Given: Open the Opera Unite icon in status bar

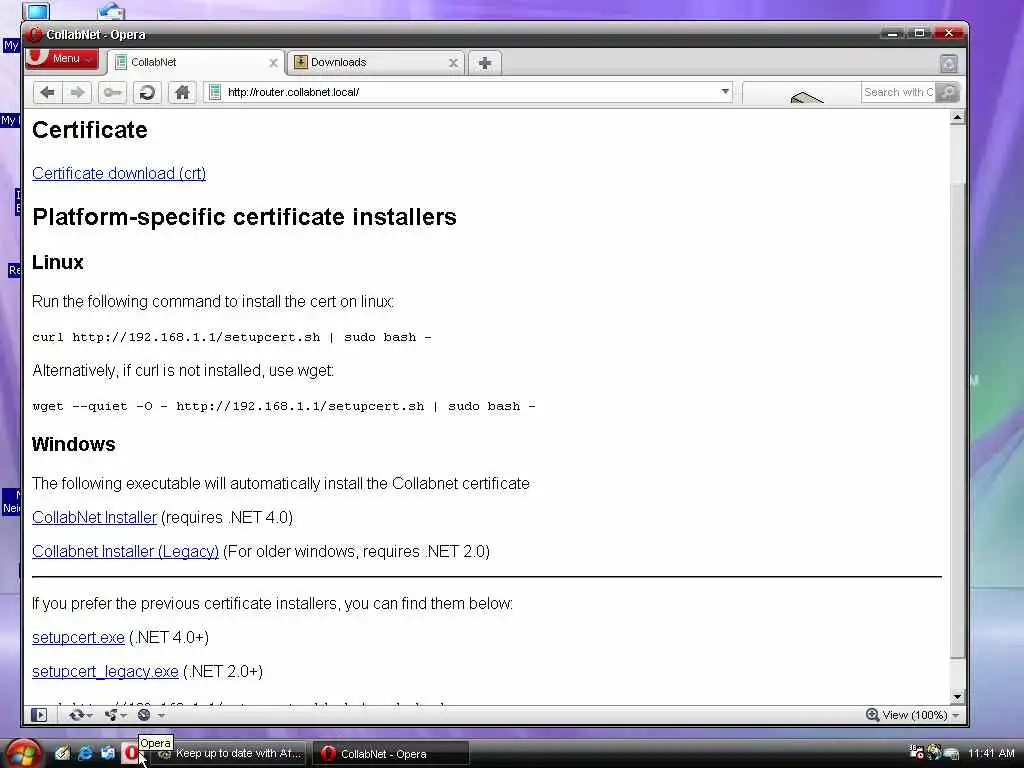Looking at the screenshot, I should click(110, 715).
